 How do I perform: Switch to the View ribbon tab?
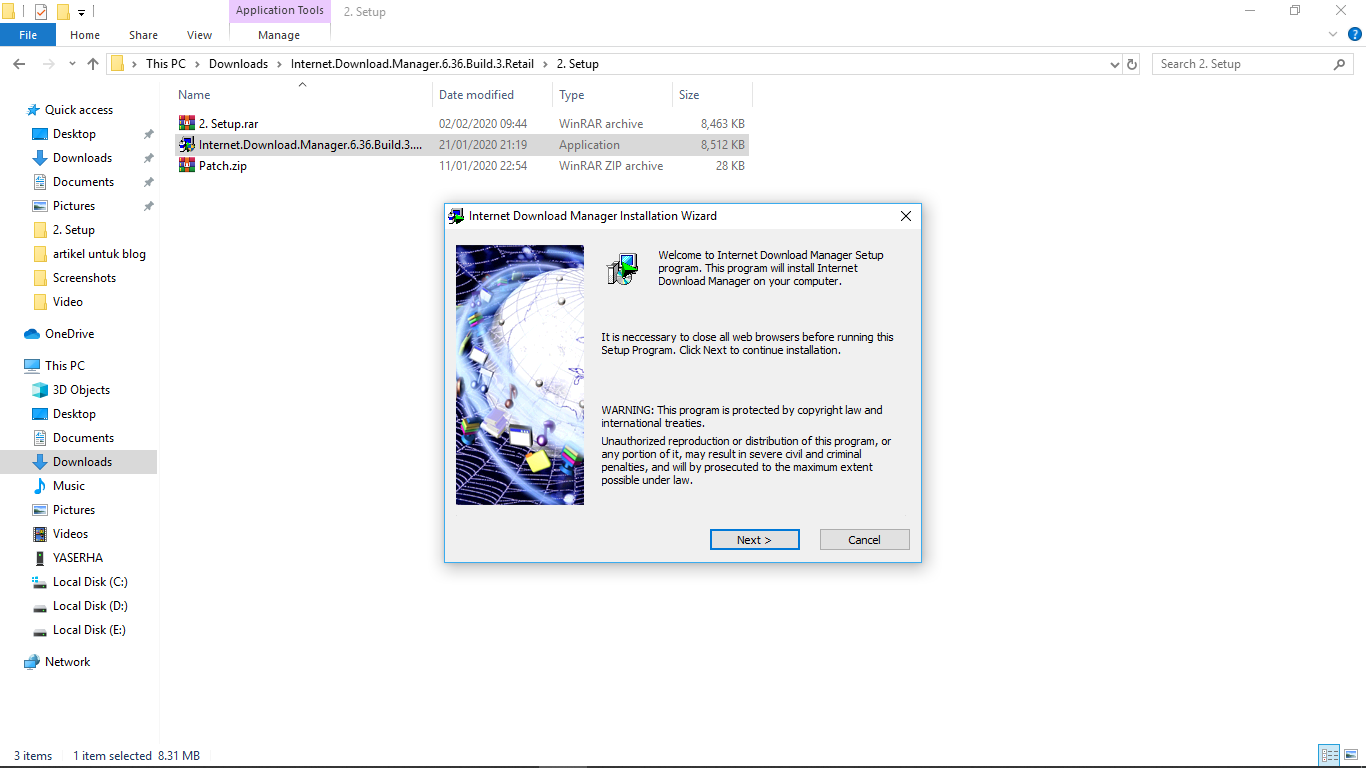pos(200,35)
